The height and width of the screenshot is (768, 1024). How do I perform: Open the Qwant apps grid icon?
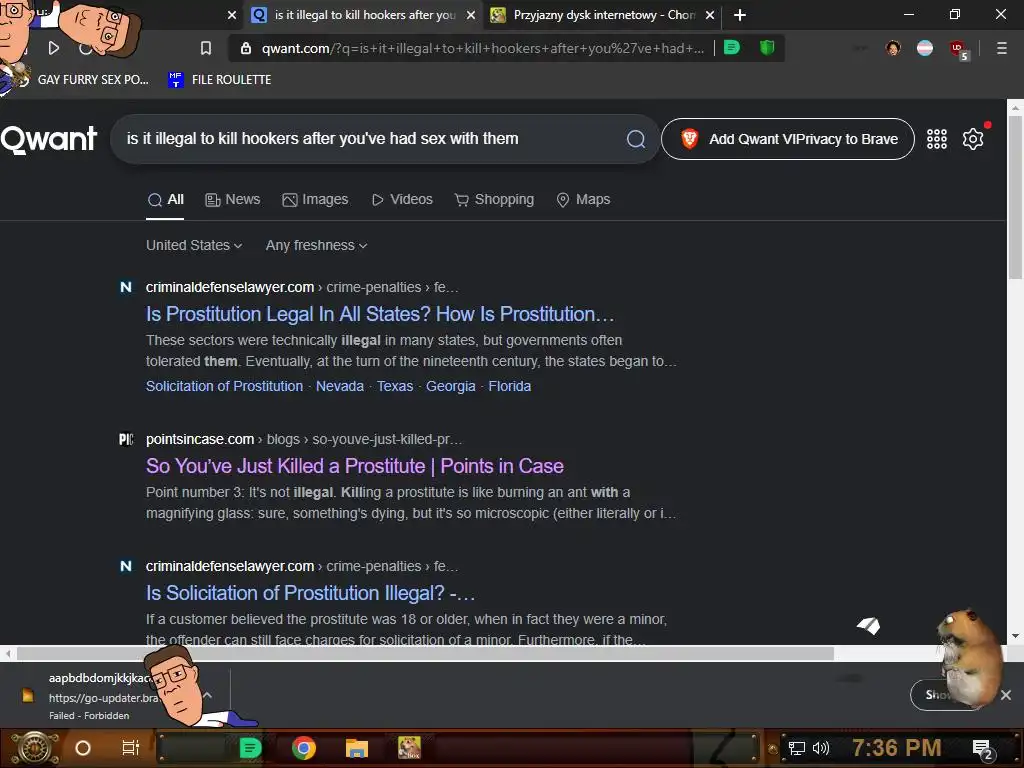click(936, 138)
